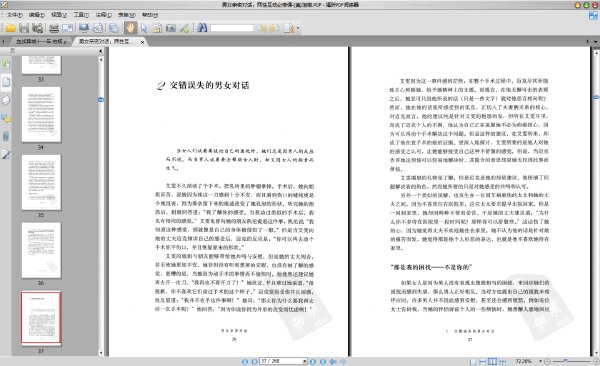
Task: Select the arrow text selection tool
Action: (x=144, y=28)
